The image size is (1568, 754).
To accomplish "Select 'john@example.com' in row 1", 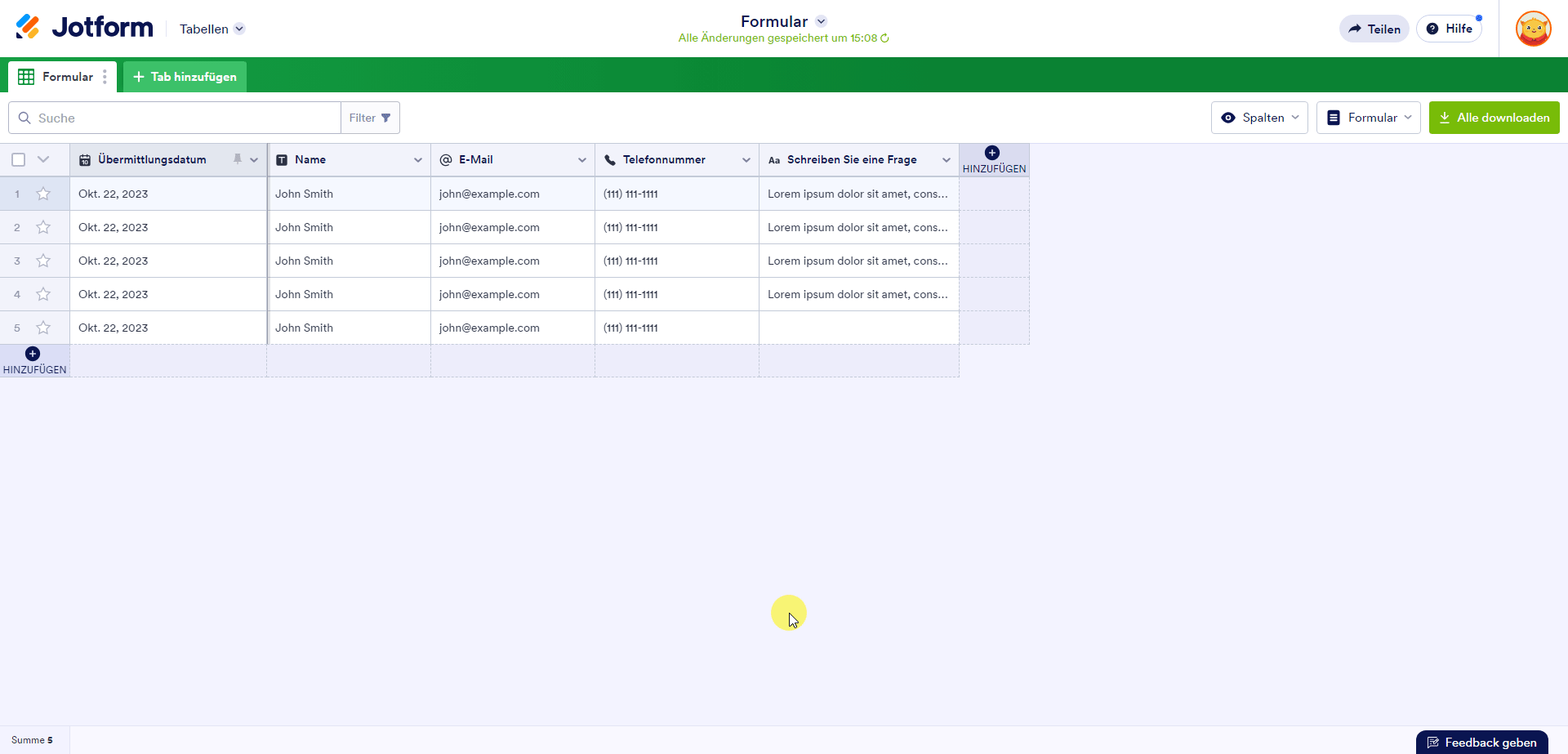I will [x=513, y=194].
